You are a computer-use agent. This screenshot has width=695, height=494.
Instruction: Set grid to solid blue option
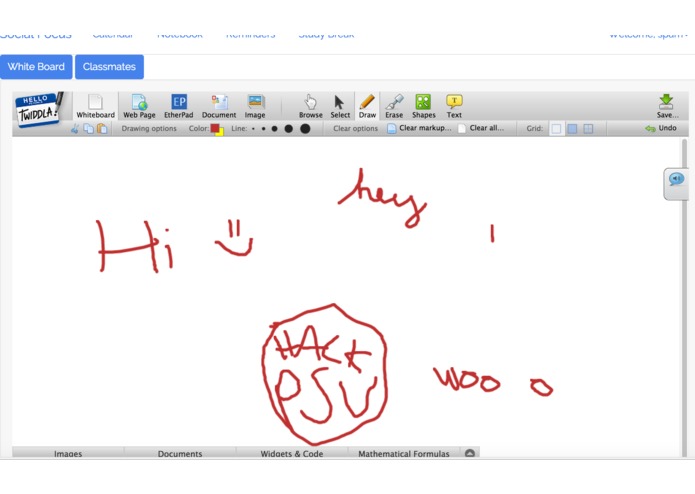pyautogui.click(x=572, y=128)
